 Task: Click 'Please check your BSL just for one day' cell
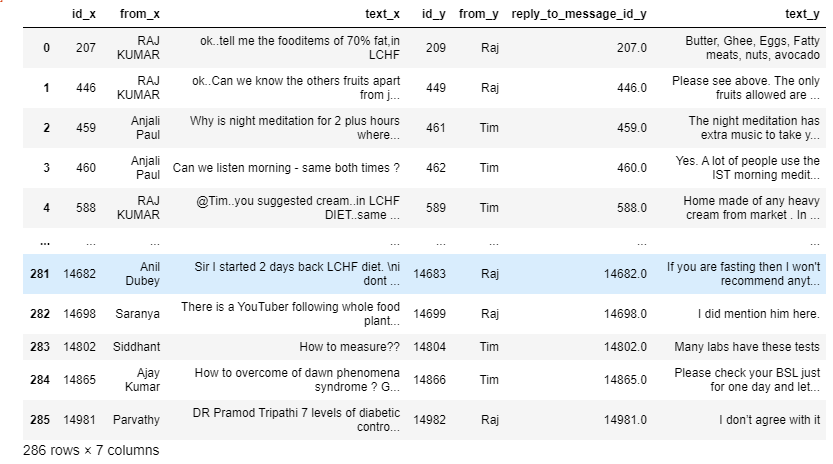(747, 379)
